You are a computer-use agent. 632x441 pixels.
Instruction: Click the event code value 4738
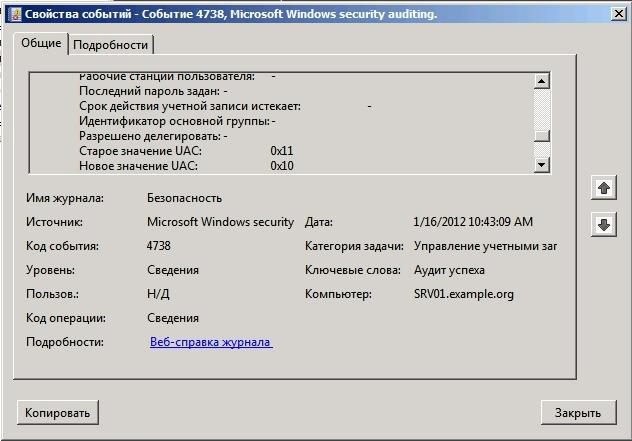click(x=158, y=246)
